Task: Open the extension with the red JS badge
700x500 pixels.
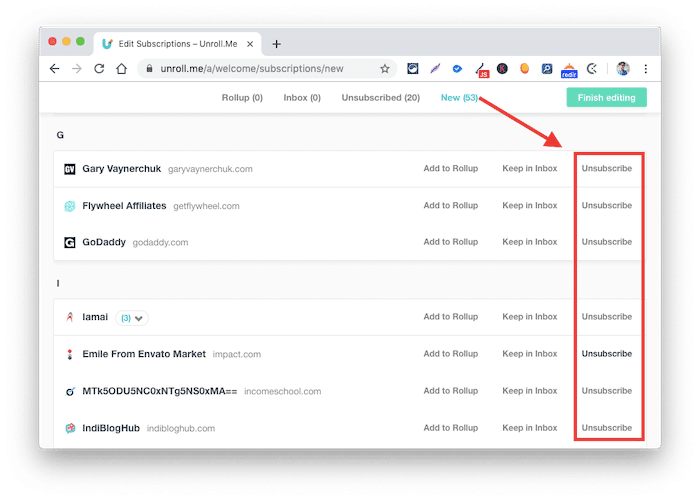Action: click(482, 70)
